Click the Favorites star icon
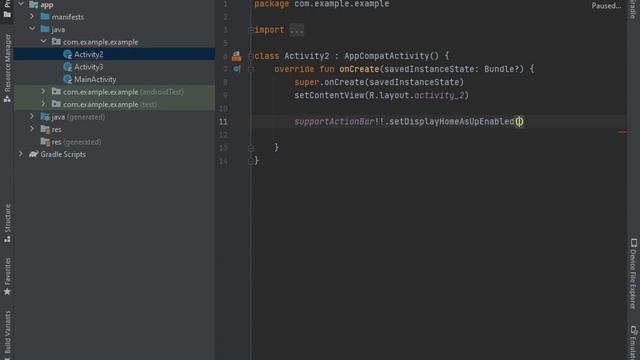640x360 pixels. [7, 291]
